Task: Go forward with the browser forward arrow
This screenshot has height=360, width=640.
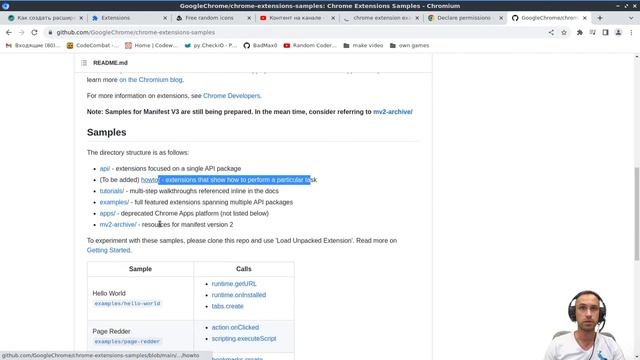Action: [21, 32]
